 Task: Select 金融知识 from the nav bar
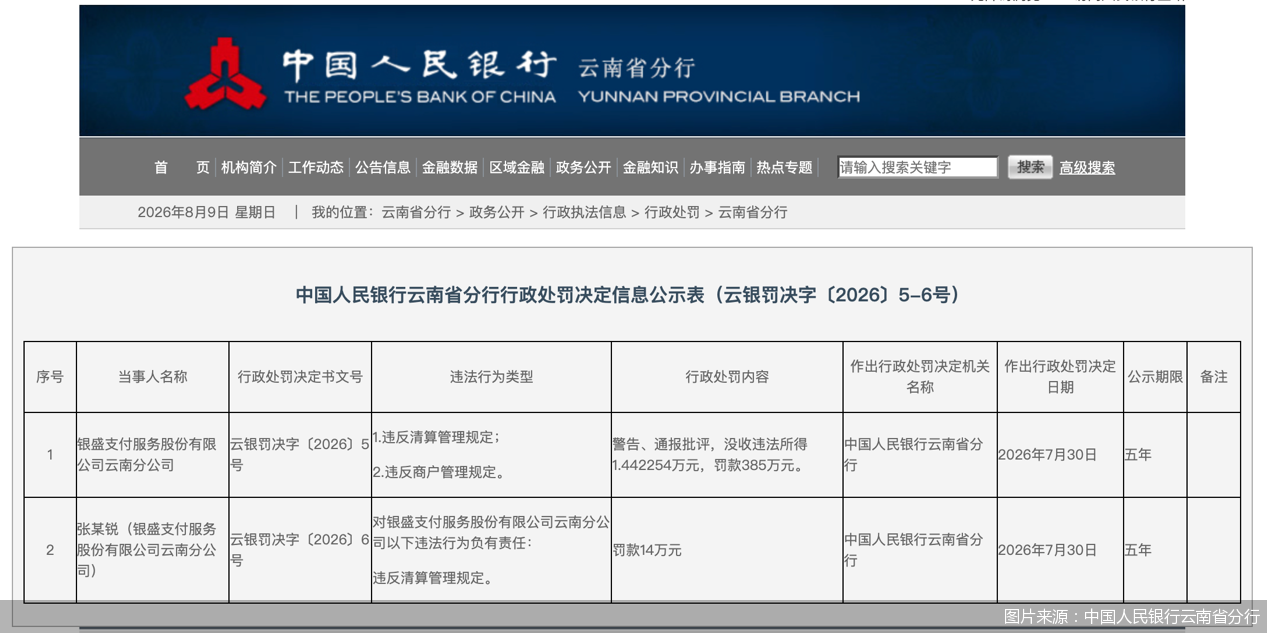(x=650, y=167)
